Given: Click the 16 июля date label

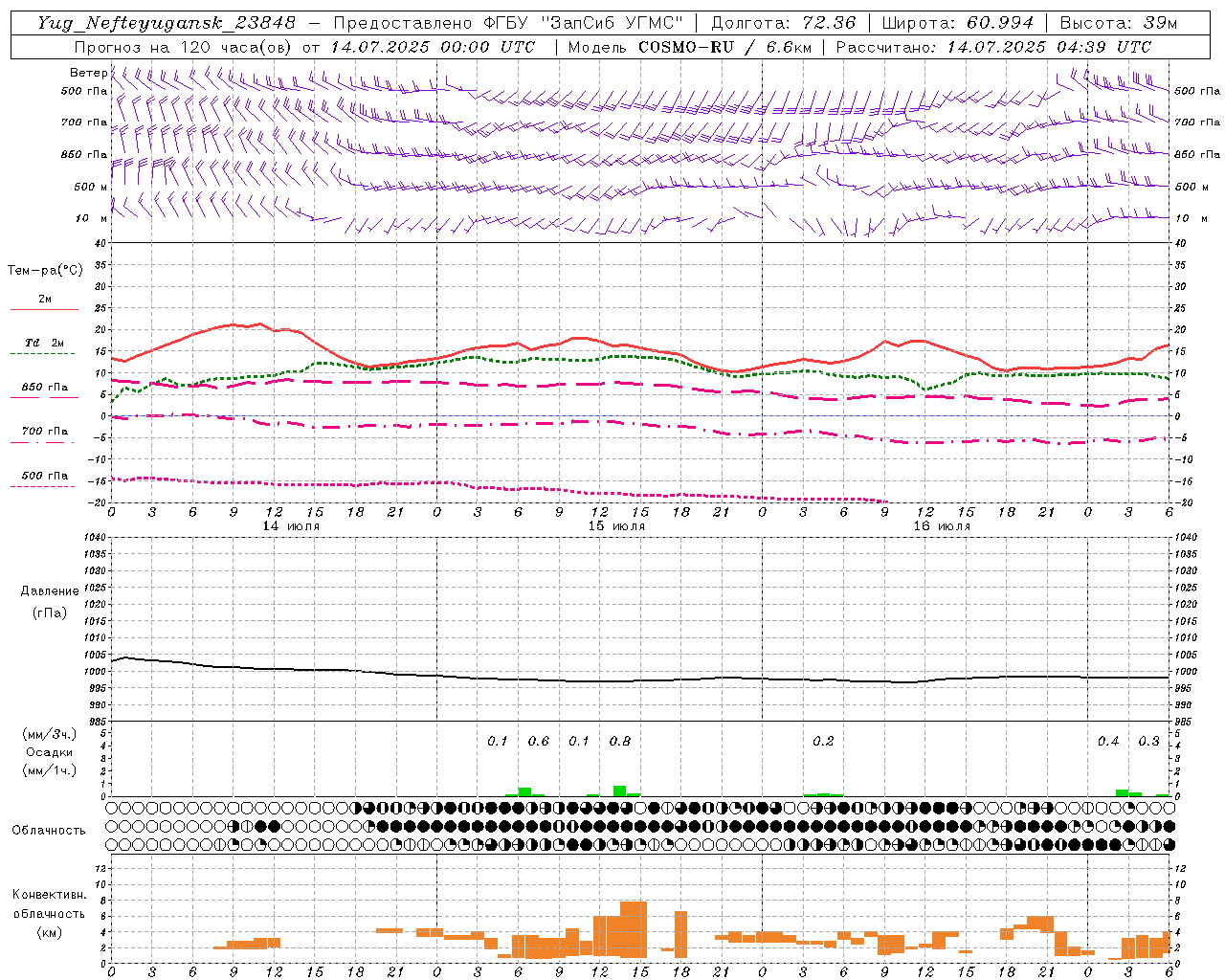Looking at the screenshot, I should click(x=942, y=526).
